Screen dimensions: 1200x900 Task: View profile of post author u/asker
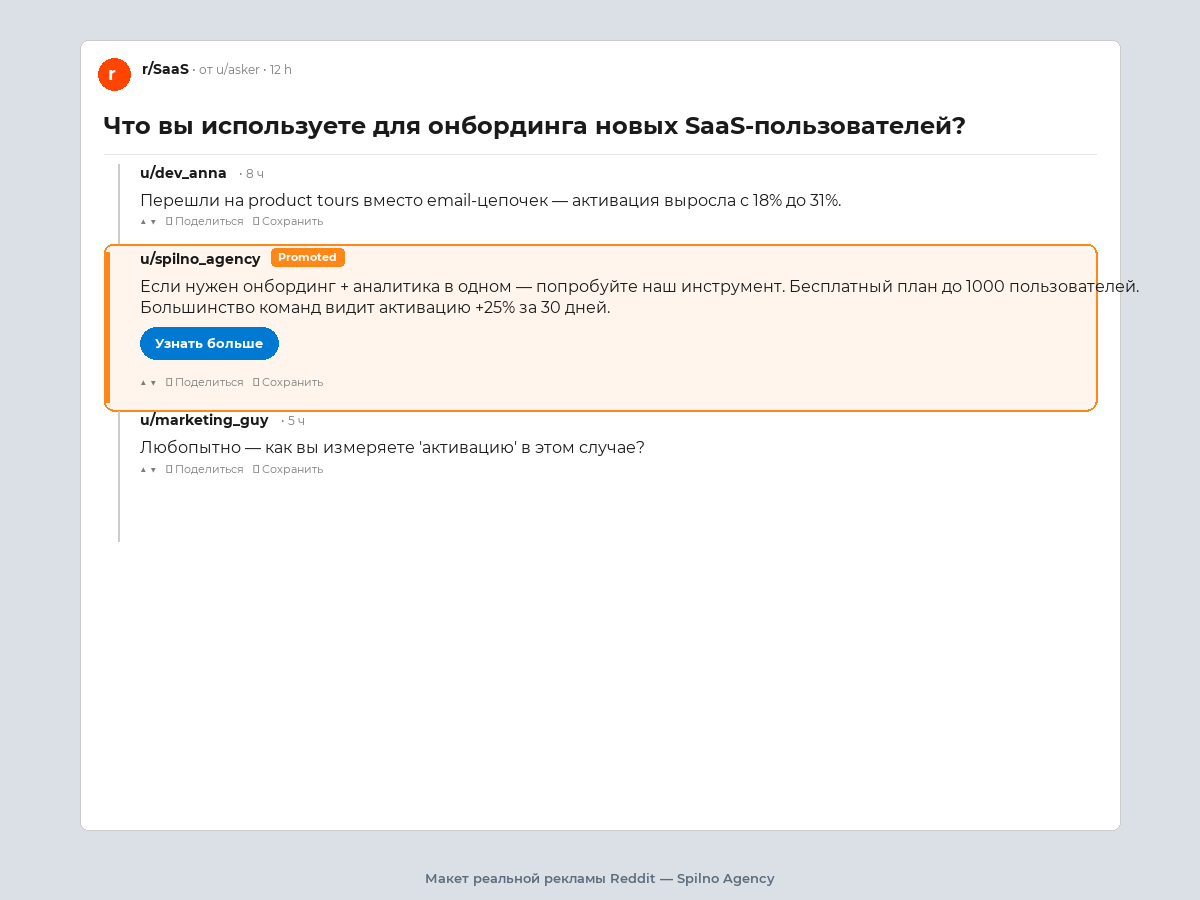click(x=238, y=70)
